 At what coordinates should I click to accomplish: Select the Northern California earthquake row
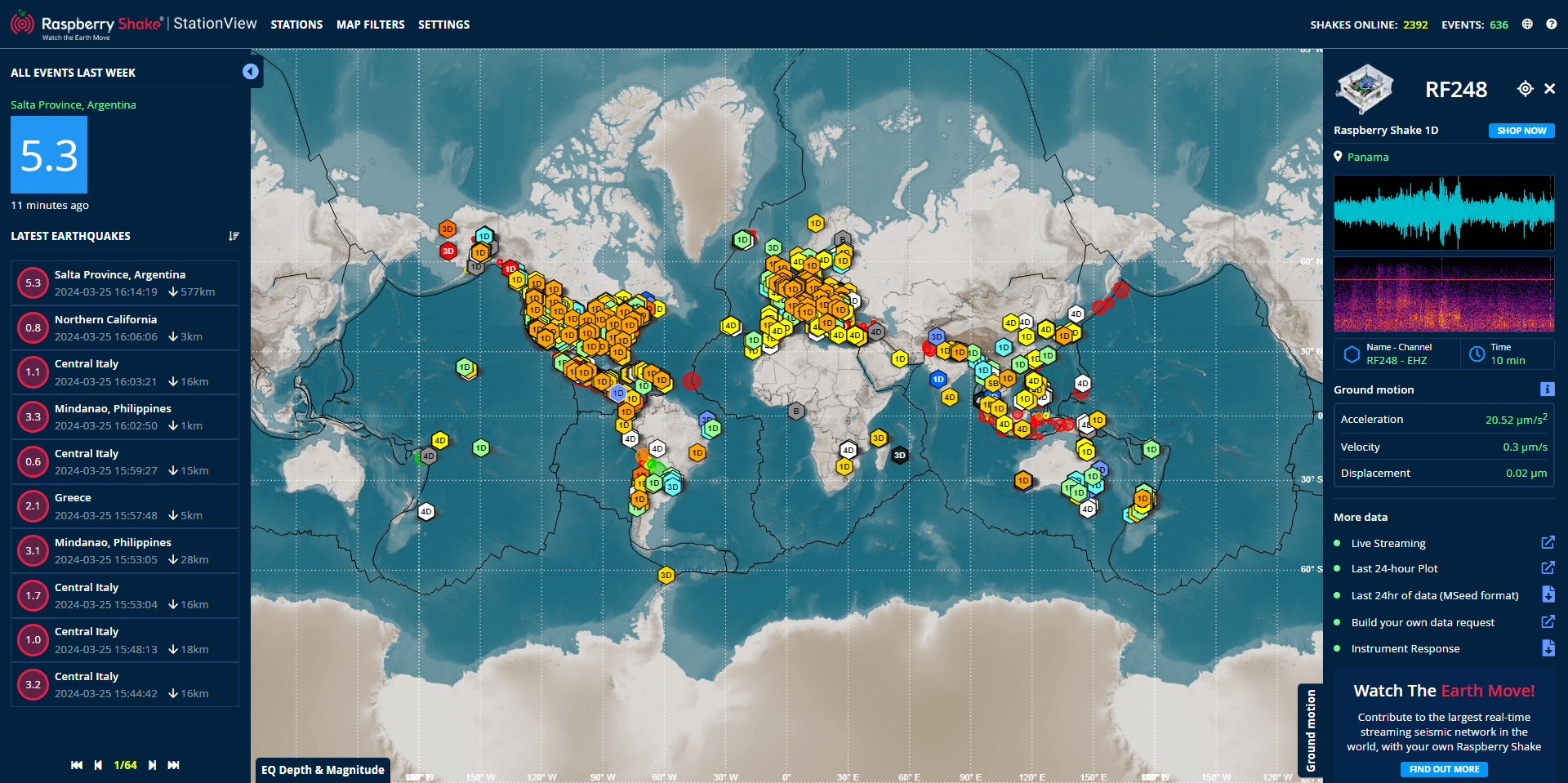[125, 327]
